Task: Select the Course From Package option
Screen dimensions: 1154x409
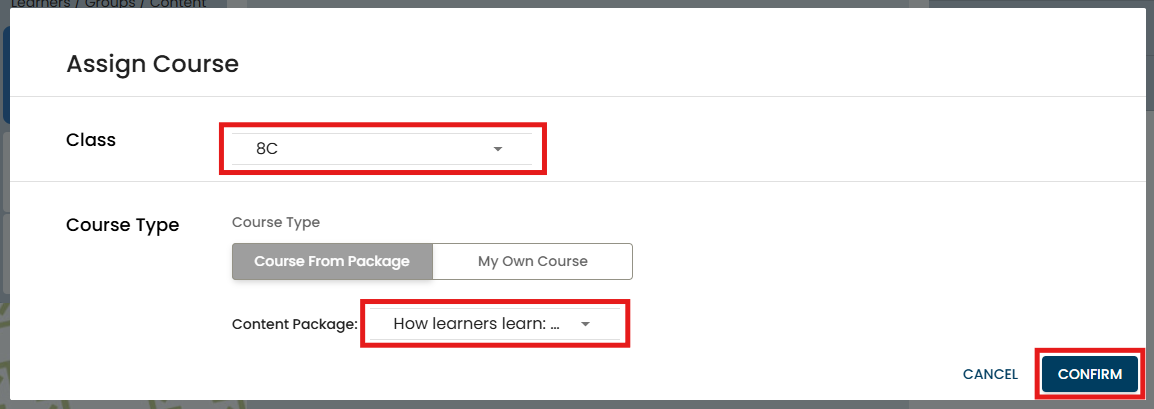Action: (x=332, y=261)
